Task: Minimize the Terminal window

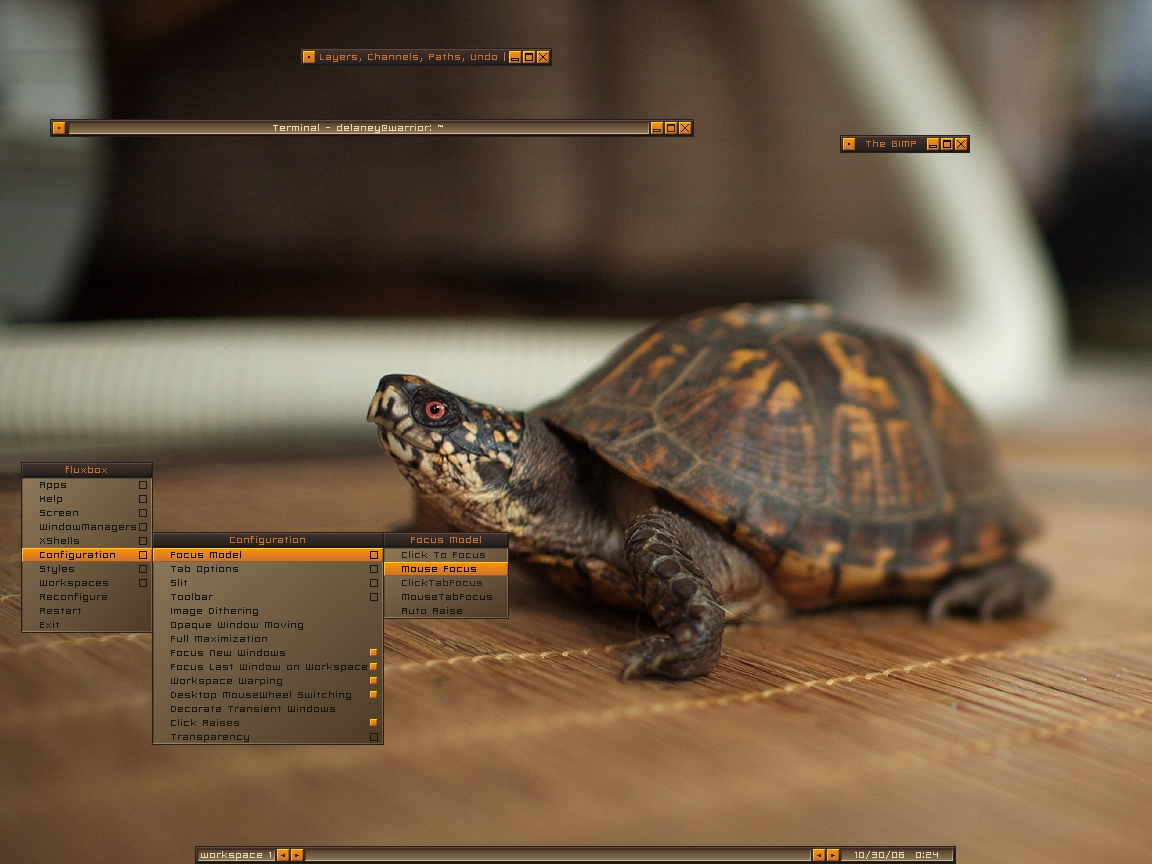Action: point(657,128)
